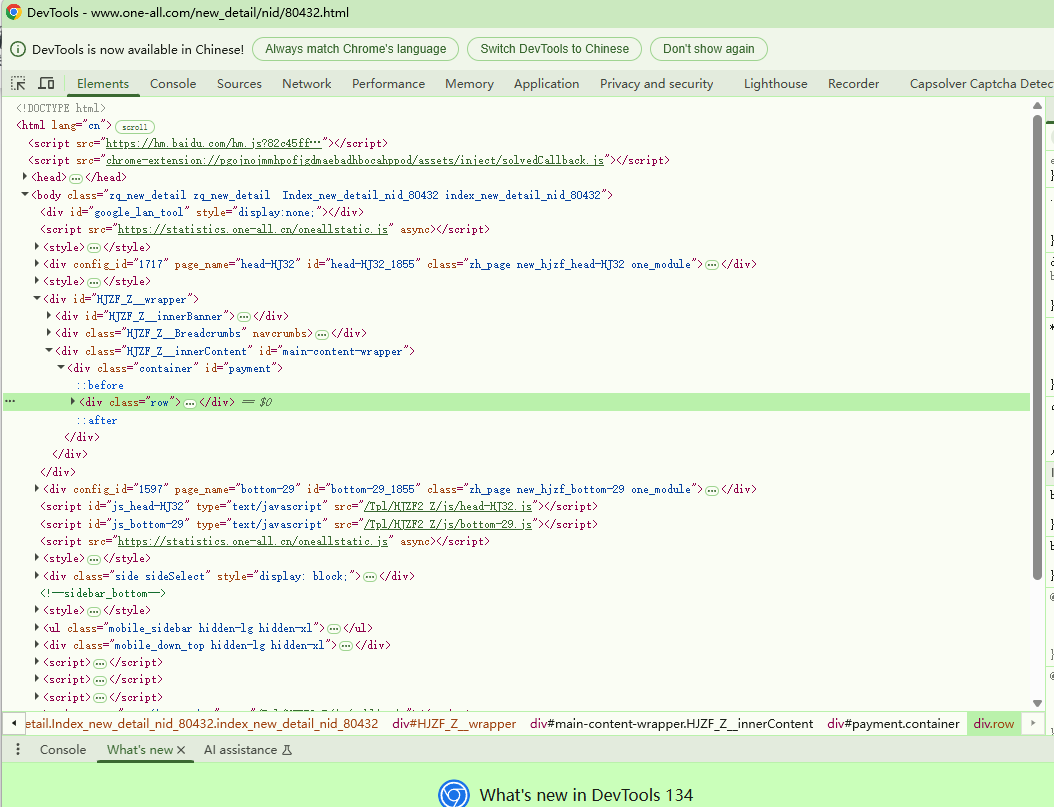
Task: Expand the div class row node
Action: (x=73, y=402)
